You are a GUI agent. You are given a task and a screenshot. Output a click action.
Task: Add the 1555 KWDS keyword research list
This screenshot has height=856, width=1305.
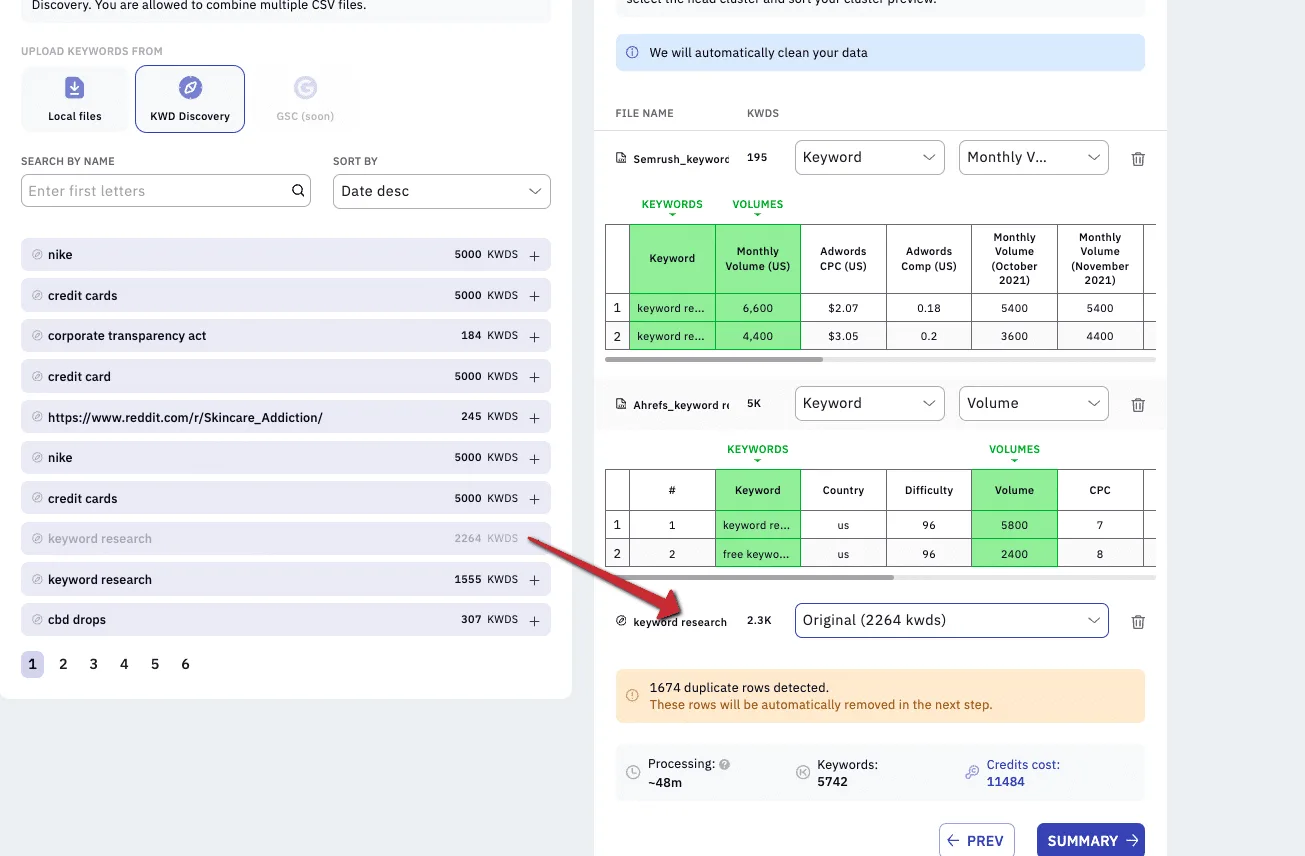pyautogui.click(x=534, y=580)
